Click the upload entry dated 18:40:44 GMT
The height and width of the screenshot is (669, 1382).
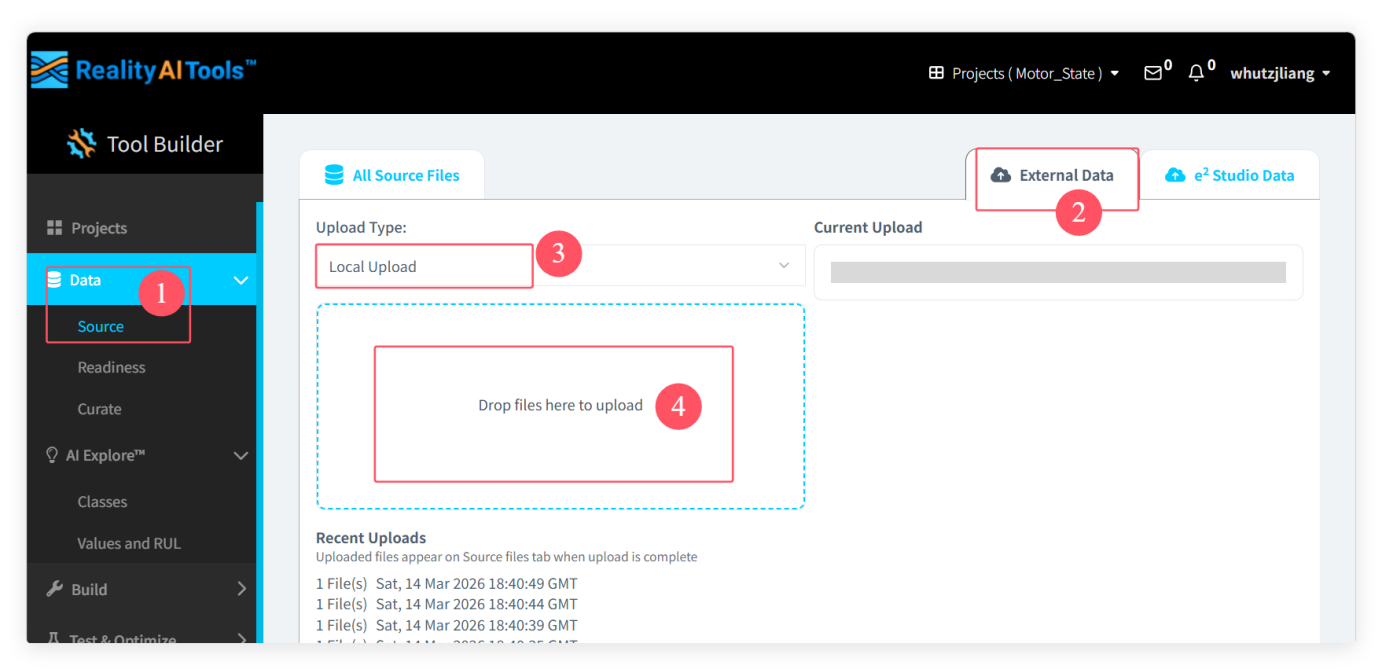[x=447, y=604]
